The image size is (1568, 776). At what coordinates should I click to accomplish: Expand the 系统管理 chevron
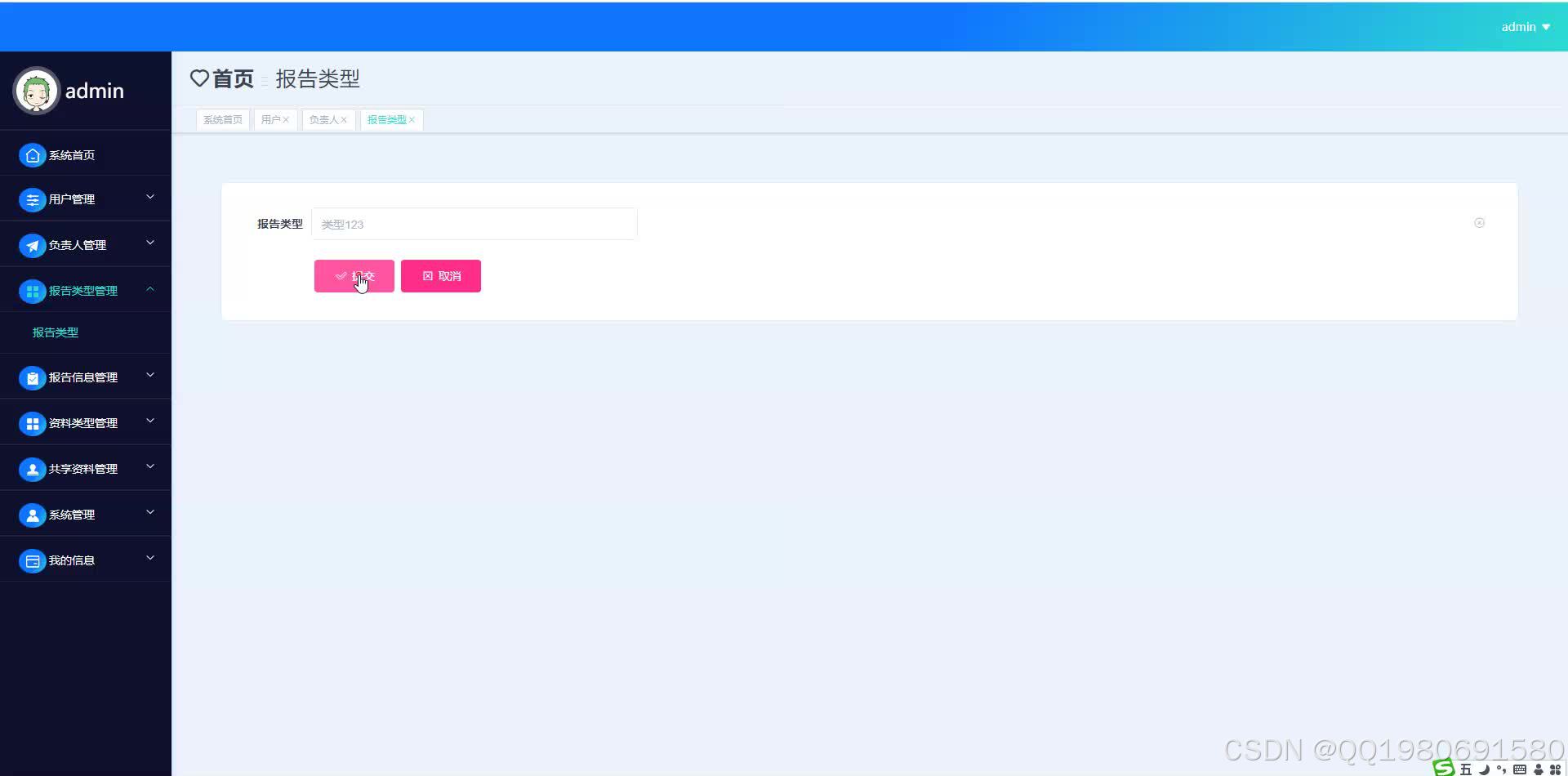click(150, 512)
